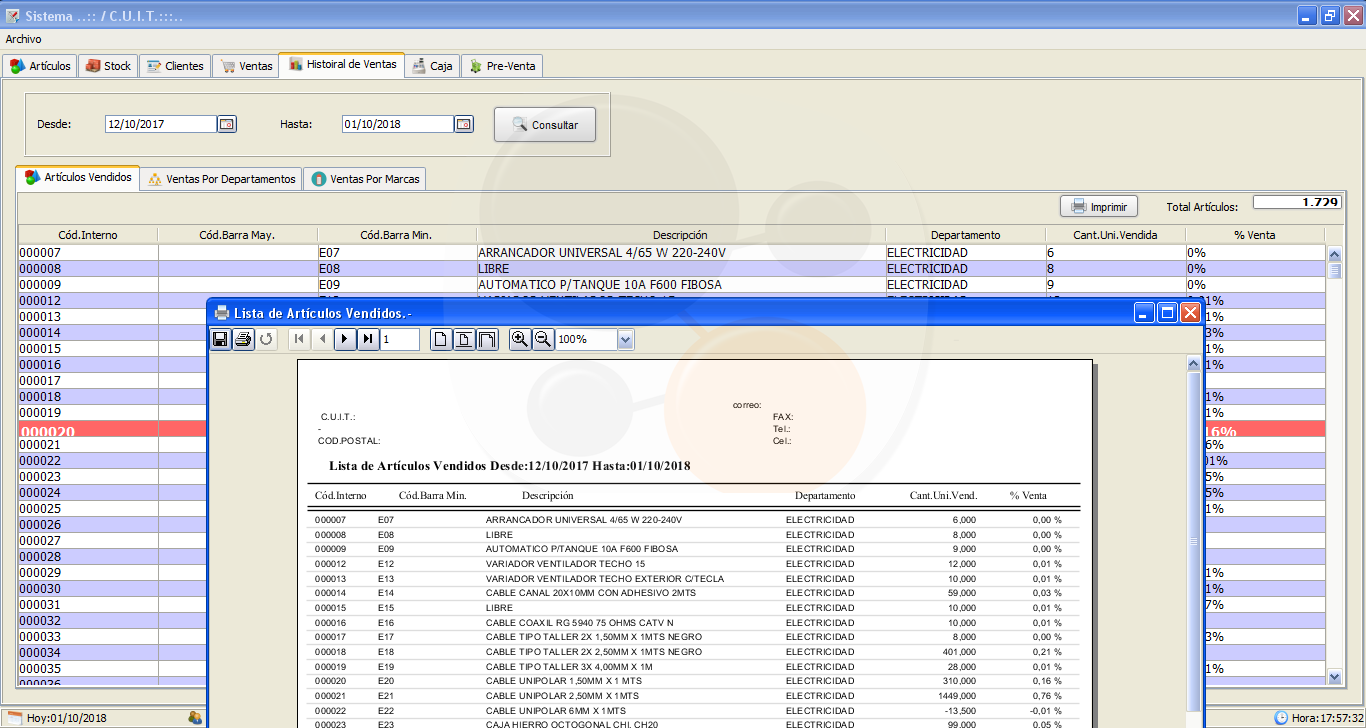Viewport: 1366px width, 728px height.
Task: Open the zoom percentage dropdown
Action: coord(626,340)
